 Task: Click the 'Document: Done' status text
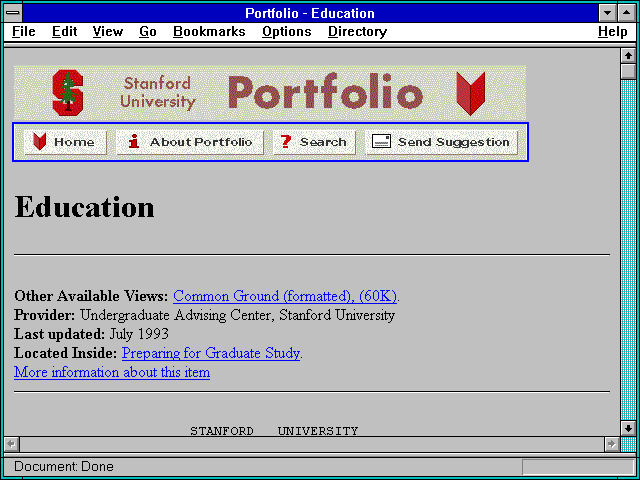tap(64, 467)
